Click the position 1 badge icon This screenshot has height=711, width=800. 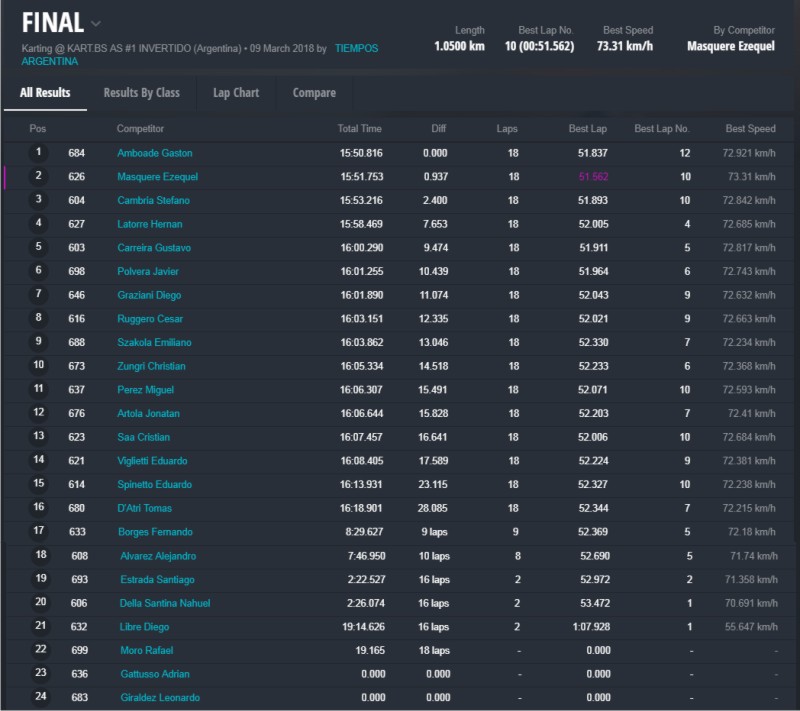coord(39,153)
